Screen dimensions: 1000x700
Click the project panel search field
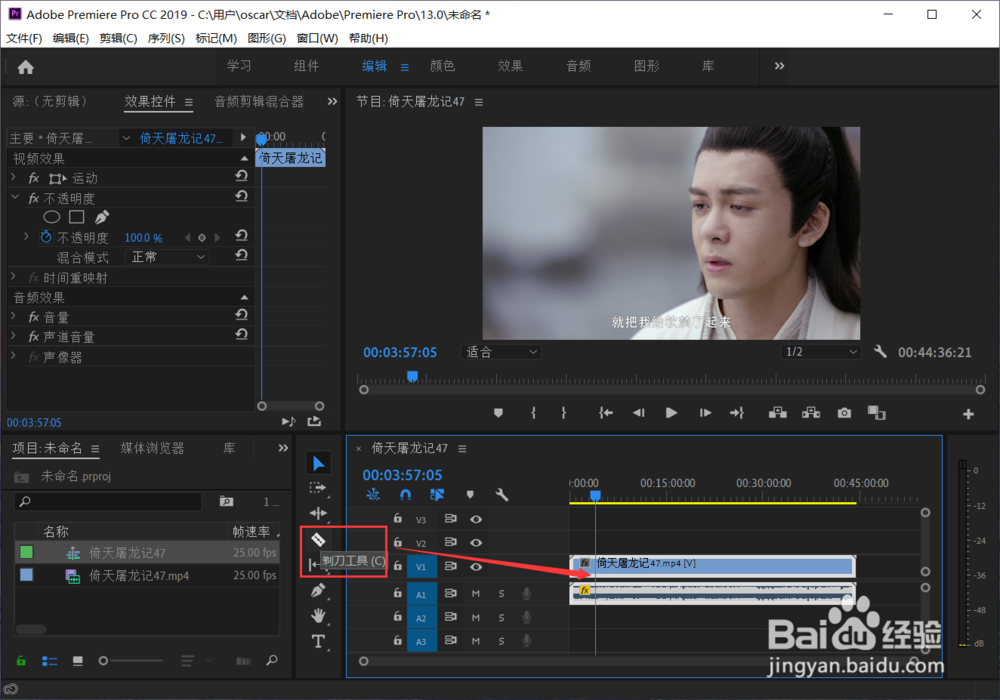pyautogui.click(x=108, y=502)
